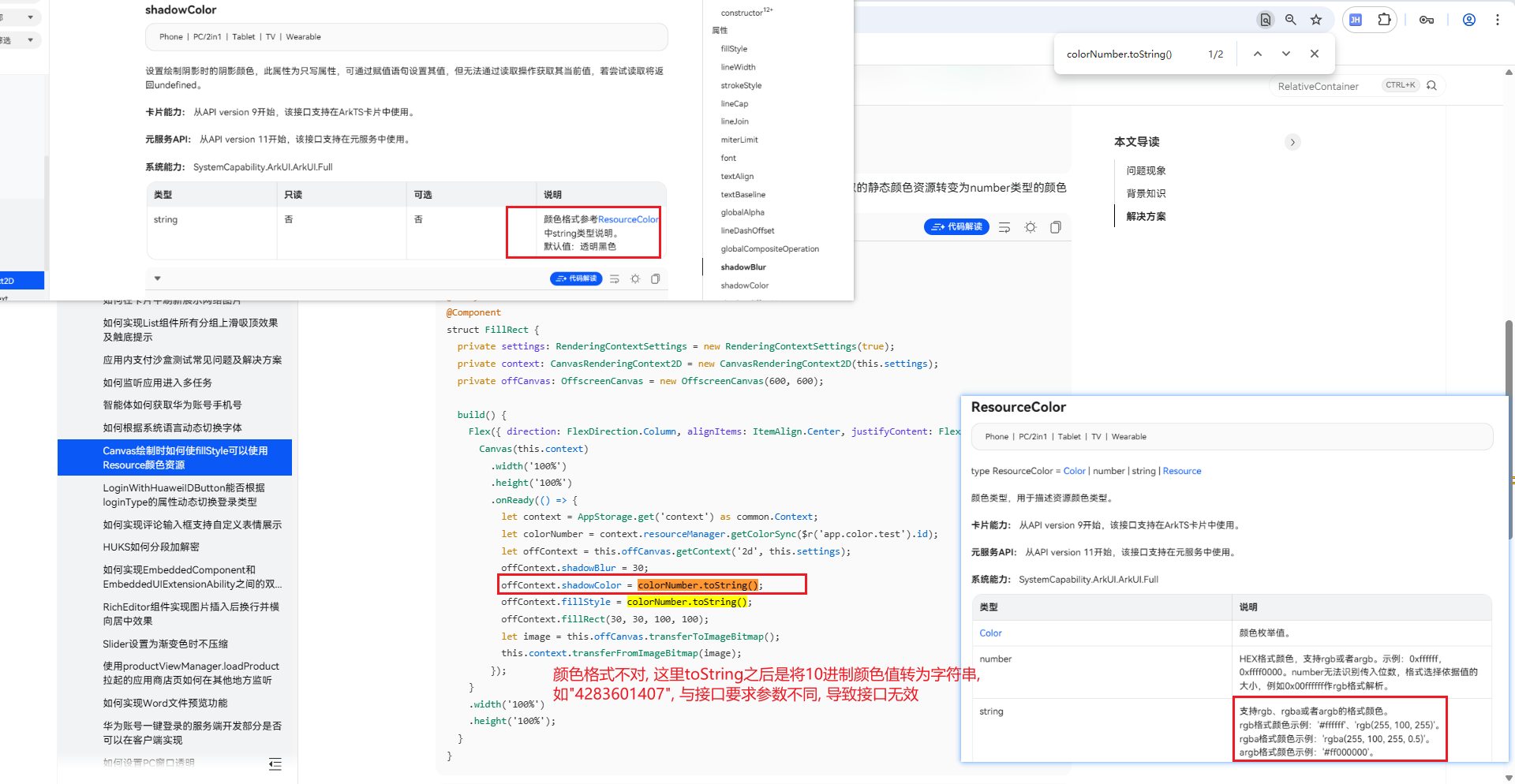
Task: Open the browser profile avatar
Action: pos(1469,20)
